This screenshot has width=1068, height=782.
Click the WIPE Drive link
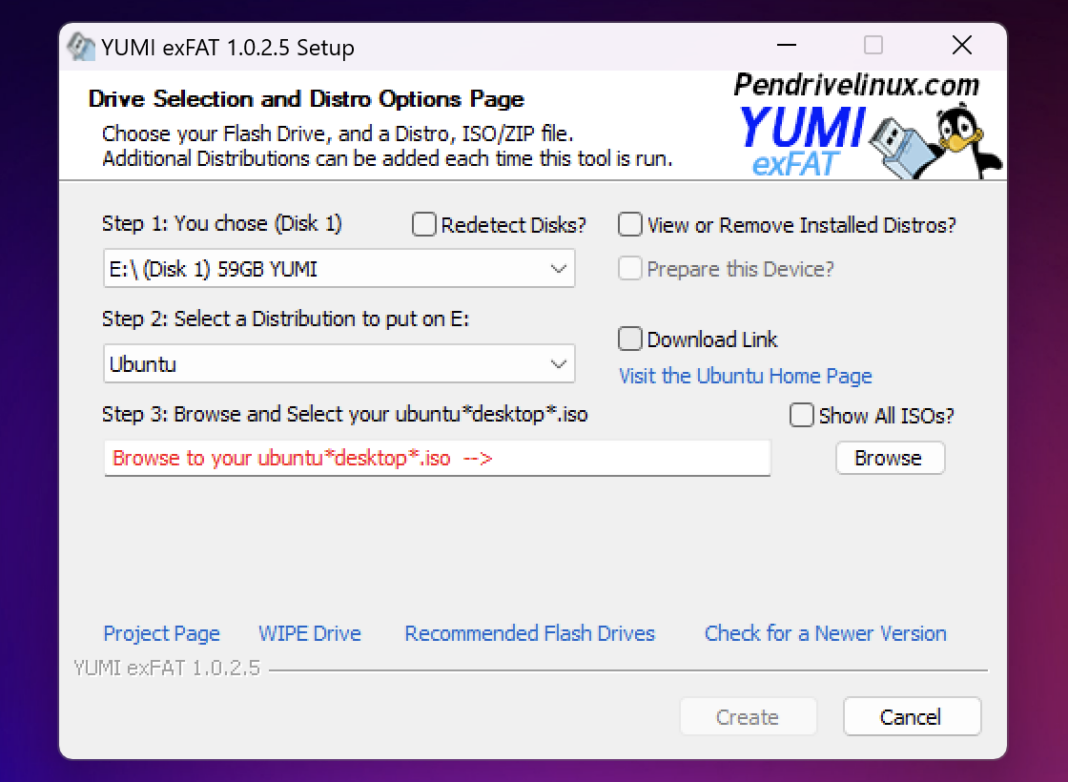[x=309, y=634]
